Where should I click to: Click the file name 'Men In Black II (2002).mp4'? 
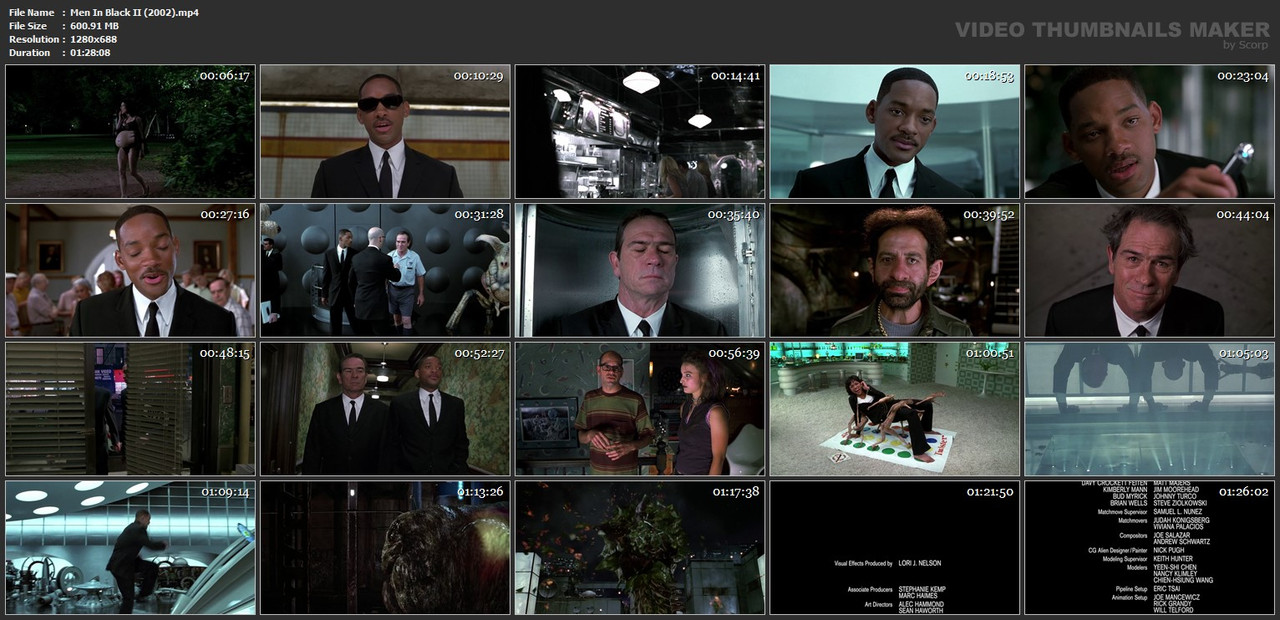coord(134,12)
